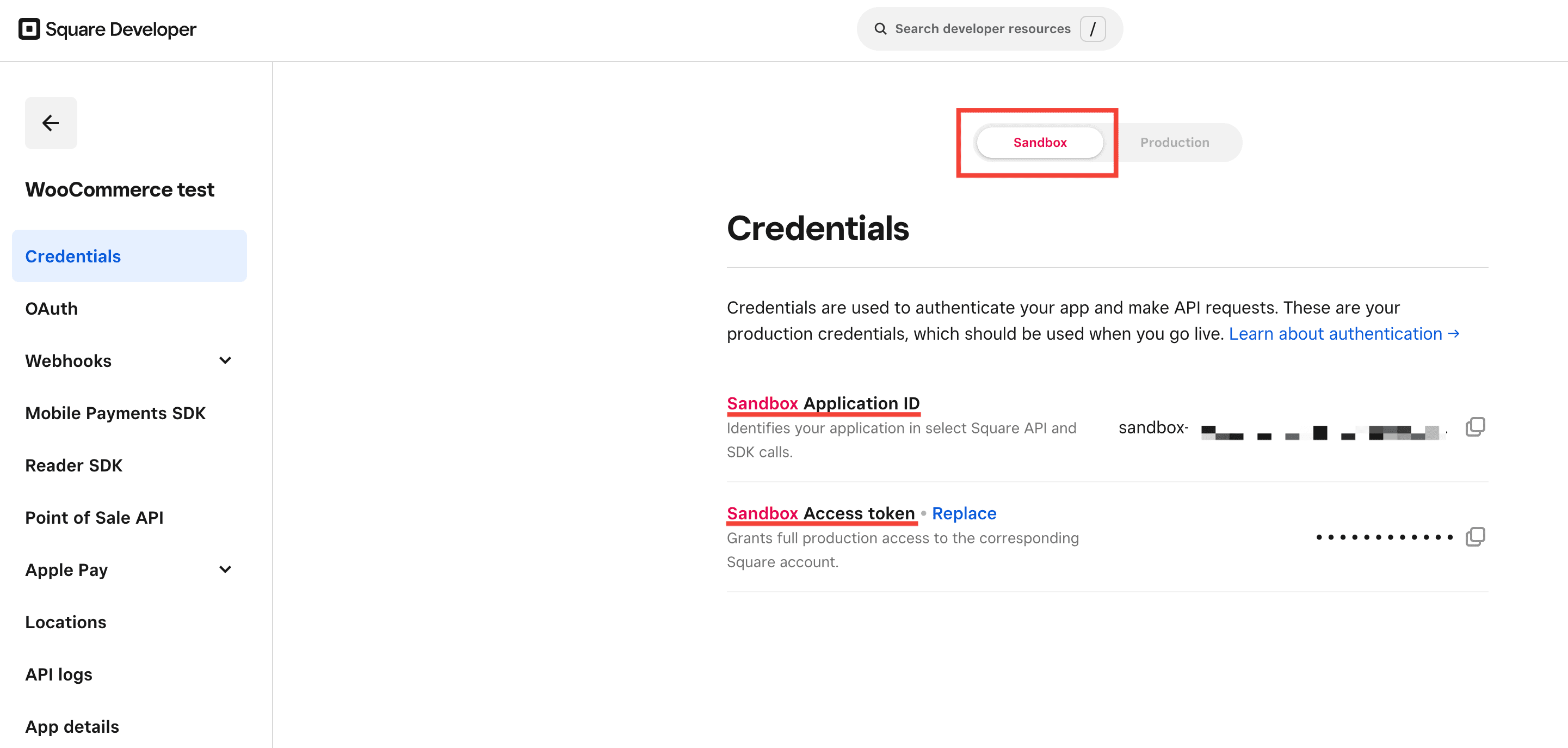
Task: Open Reader SDK settings
Action: tap(73, 465)
